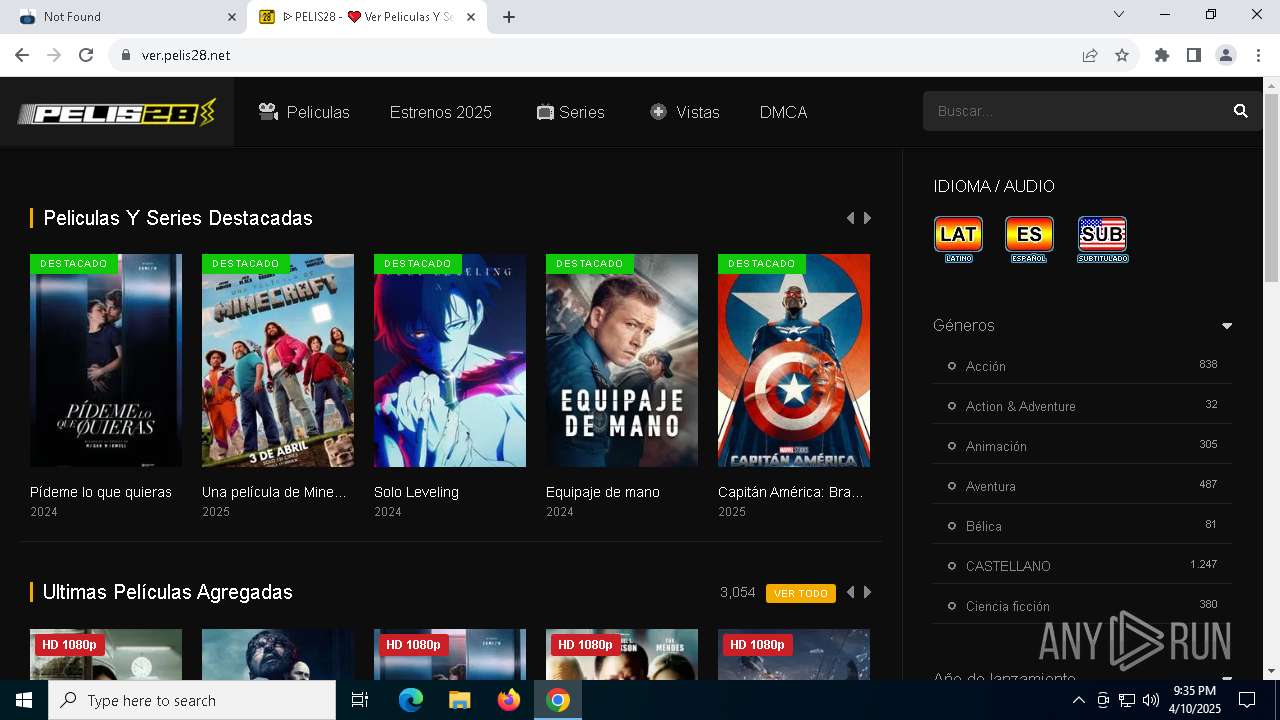Viewport: 1280px width, 720px height.
Task: Click the browser back arrow
Action: [x=22, y=55]
